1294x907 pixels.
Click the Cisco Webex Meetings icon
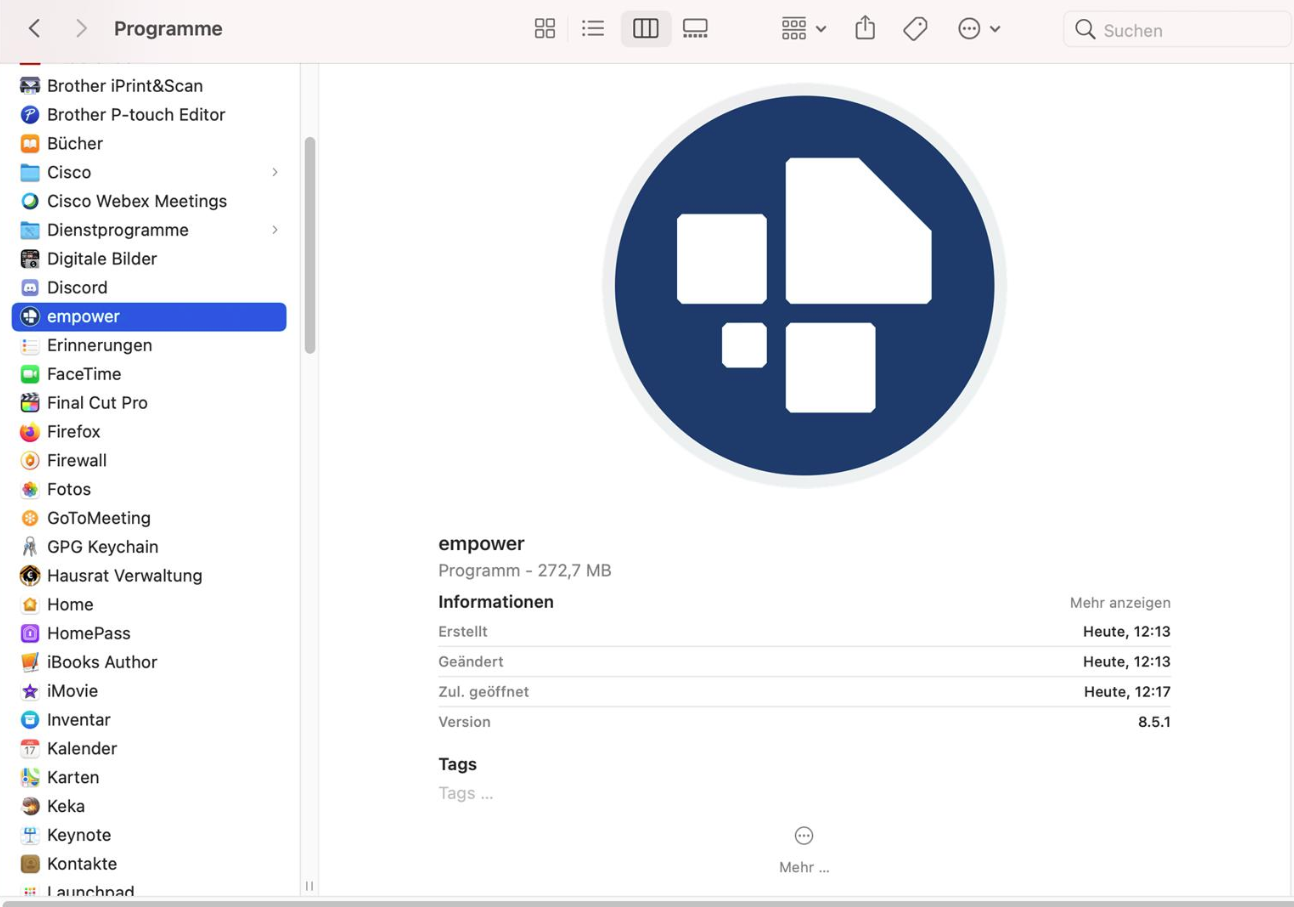click(30, 201)
